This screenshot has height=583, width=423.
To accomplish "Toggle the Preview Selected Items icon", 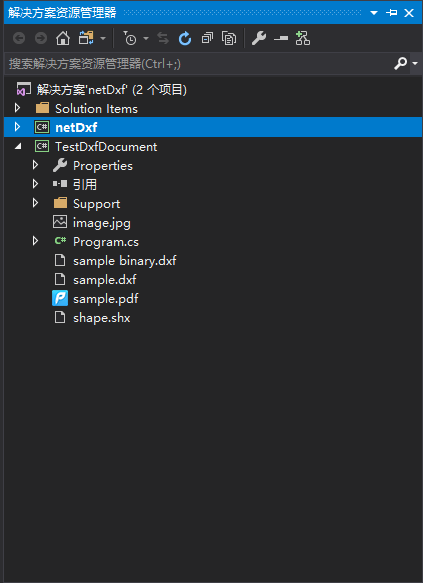I will click(281, 38).
